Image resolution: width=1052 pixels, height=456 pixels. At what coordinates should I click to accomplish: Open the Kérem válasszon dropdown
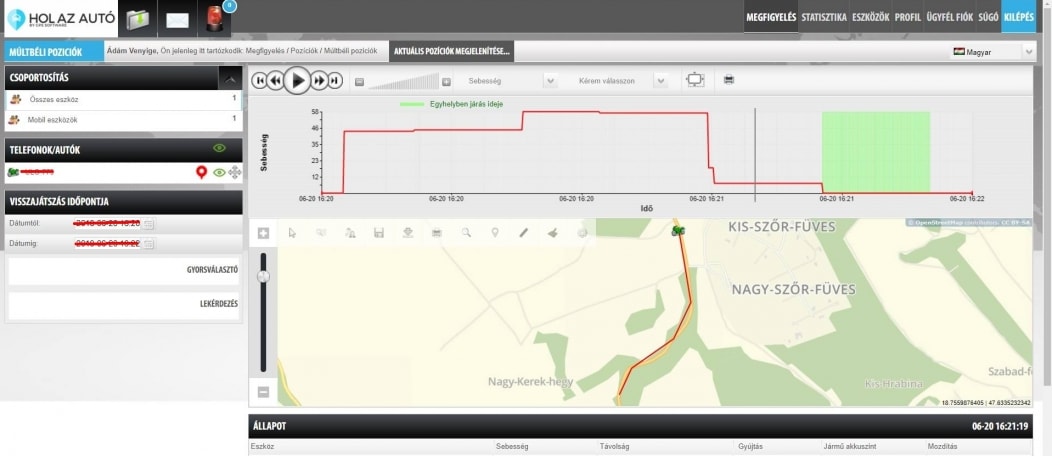click(660, 80)
